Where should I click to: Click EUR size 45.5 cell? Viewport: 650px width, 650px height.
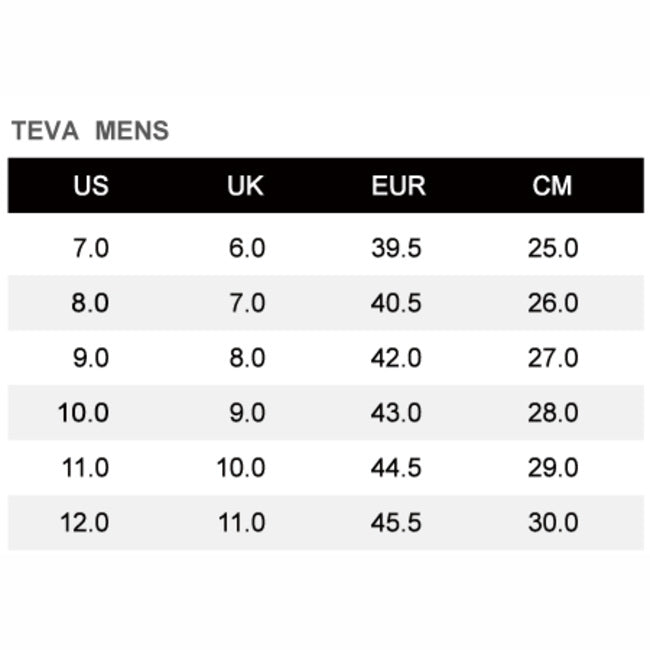point(396,522)
